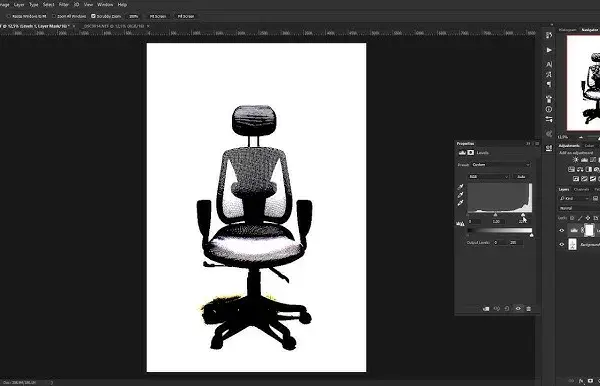Open the Type menu
Image resolution: width=600 pixels, height=386 pixels.
34,5
